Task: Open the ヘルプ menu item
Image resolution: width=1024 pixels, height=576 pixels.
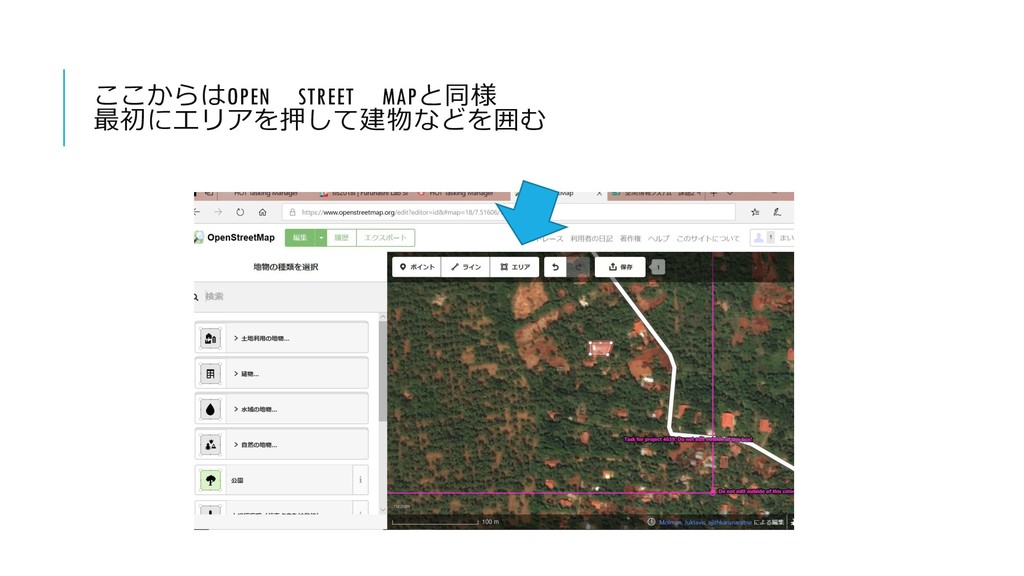Action: [658, 238]
